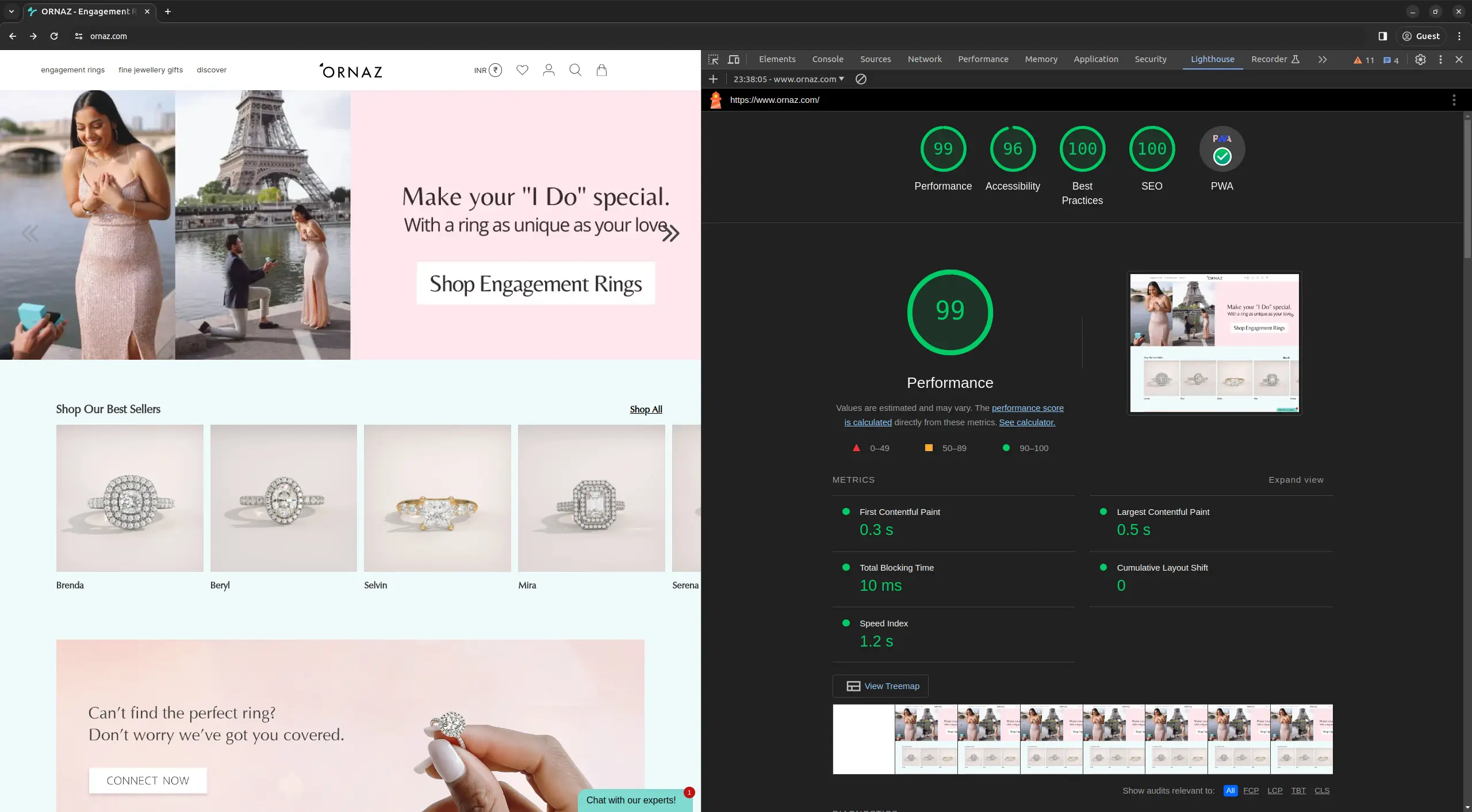Open the wishlist heart icon
Screen dimensions: 1472x812
click(x=522, y=70)
